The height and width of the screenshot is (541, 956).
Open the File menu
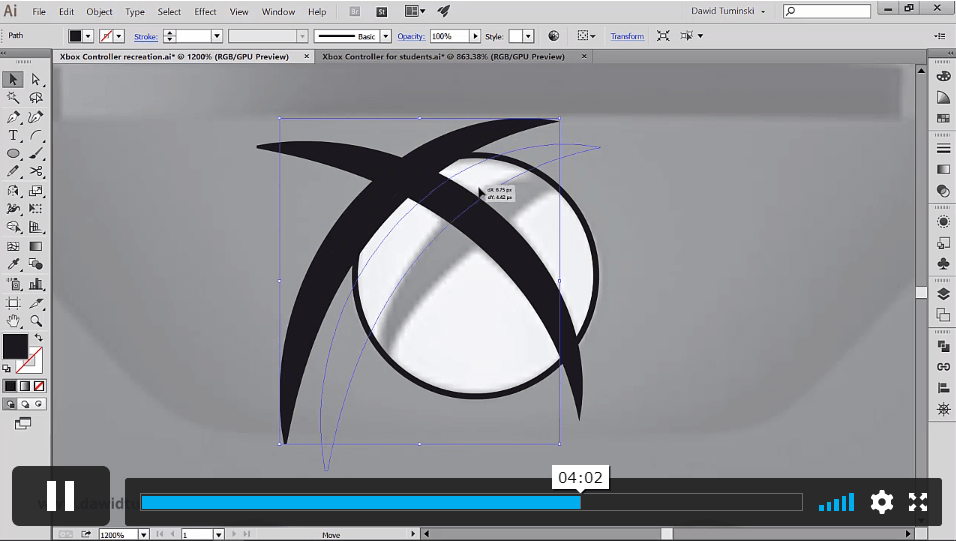pyautogui.click(x=39, y=12)
